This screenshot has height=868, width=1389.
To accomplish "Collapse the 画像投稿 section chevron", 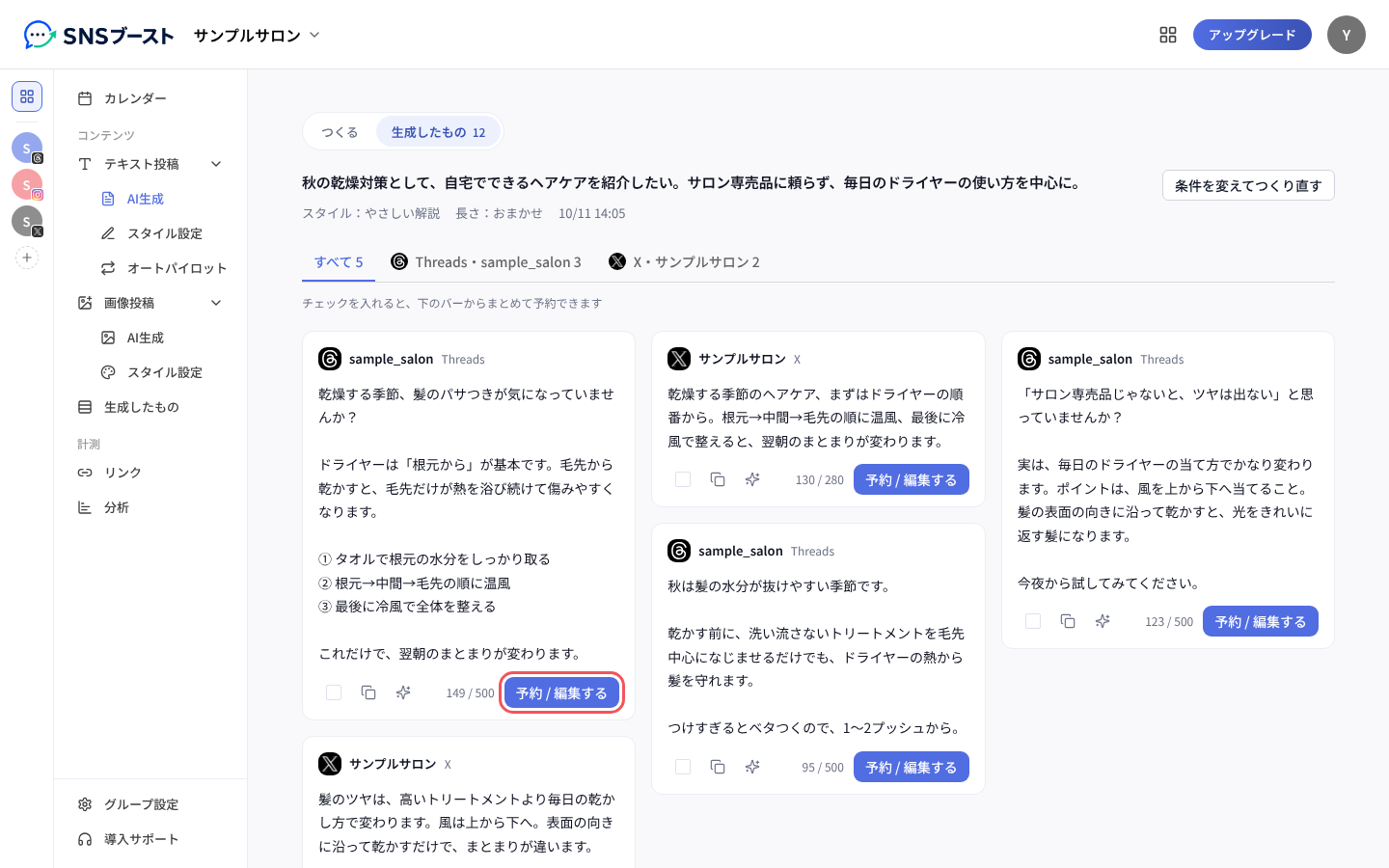I will pos(216,303).
